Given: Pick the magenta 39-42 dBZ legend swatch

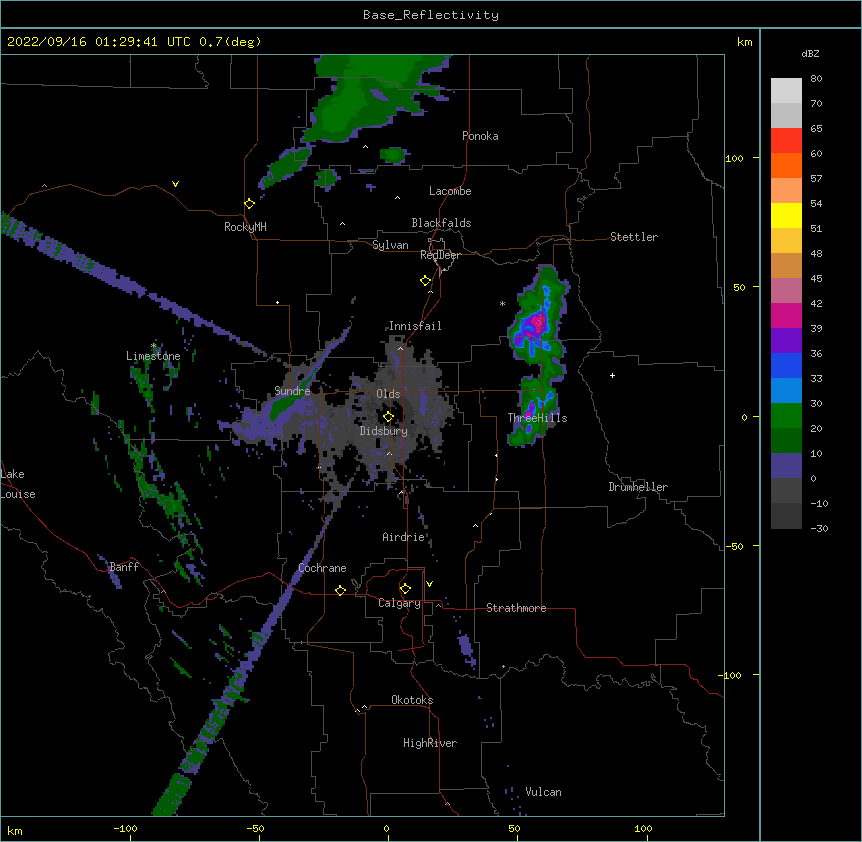Looking at the screenshot, I should pos(786,315).
